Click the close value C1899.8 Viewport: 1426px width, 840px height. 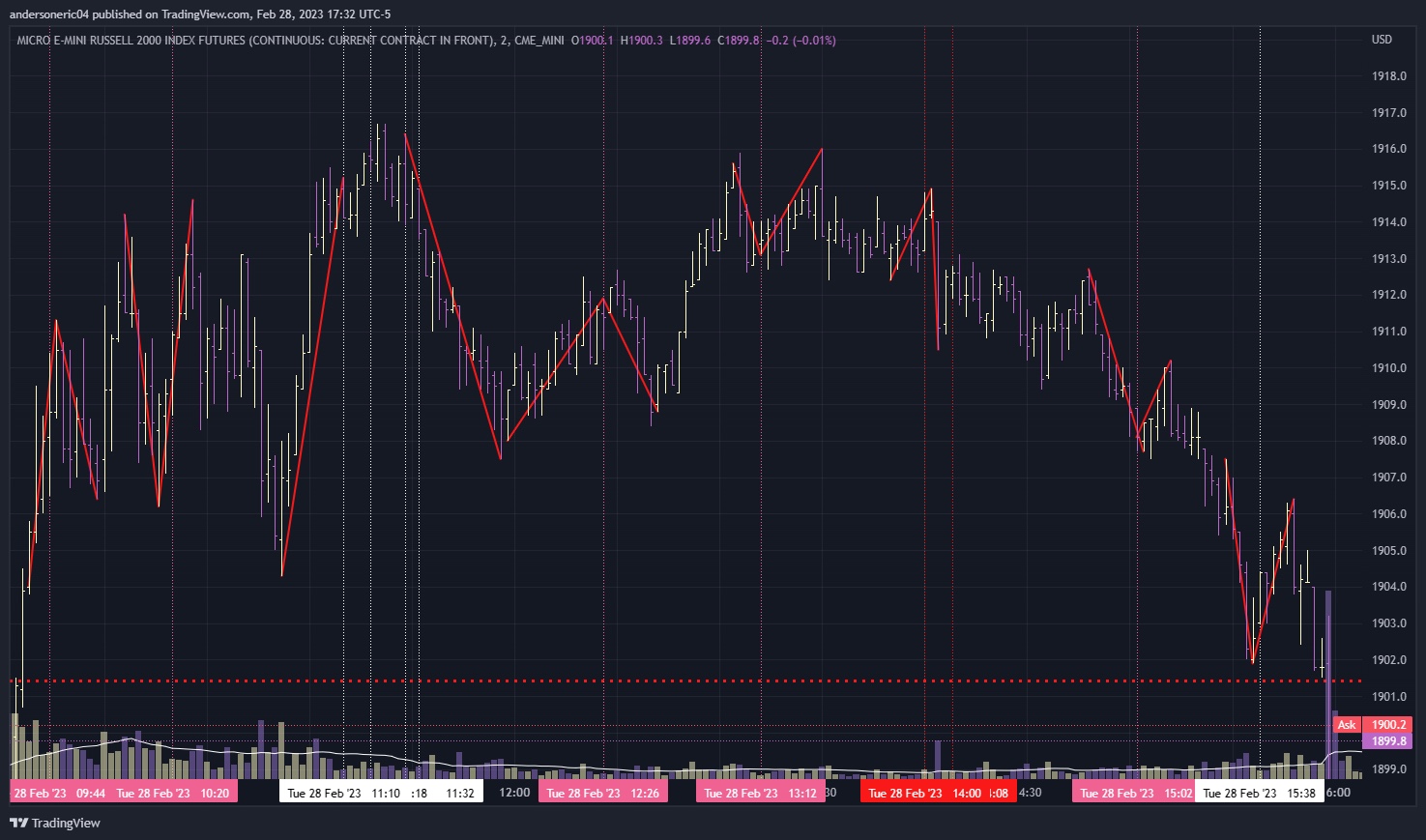pyautogui.click(x=738, y=41)
